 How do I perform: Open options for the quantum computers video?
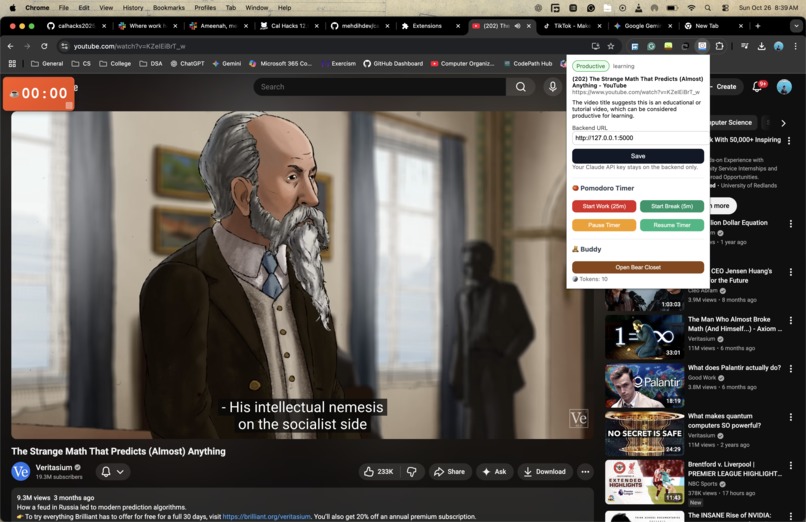(x=791, y=417)
